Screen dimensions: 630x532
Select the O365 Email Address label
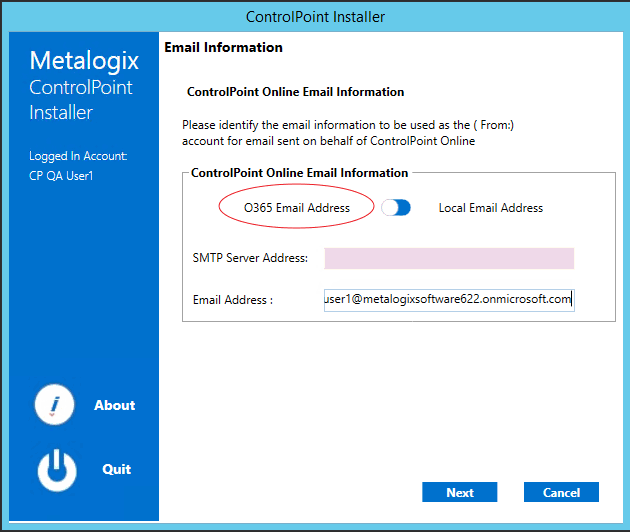[297, 208]
